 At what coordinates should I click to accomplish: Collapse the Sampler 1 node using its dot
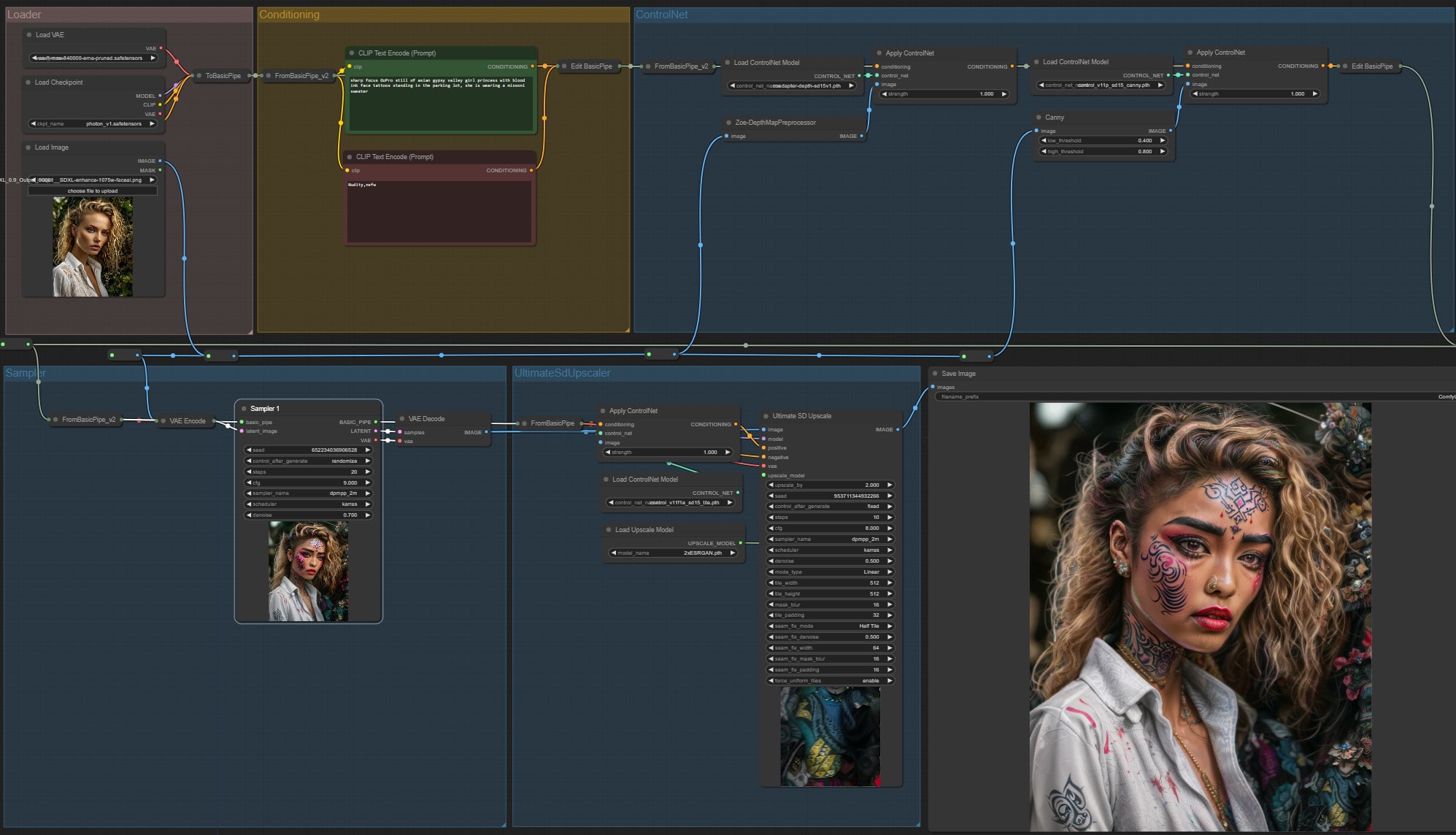pyautogui.click(x=244, y=409)
